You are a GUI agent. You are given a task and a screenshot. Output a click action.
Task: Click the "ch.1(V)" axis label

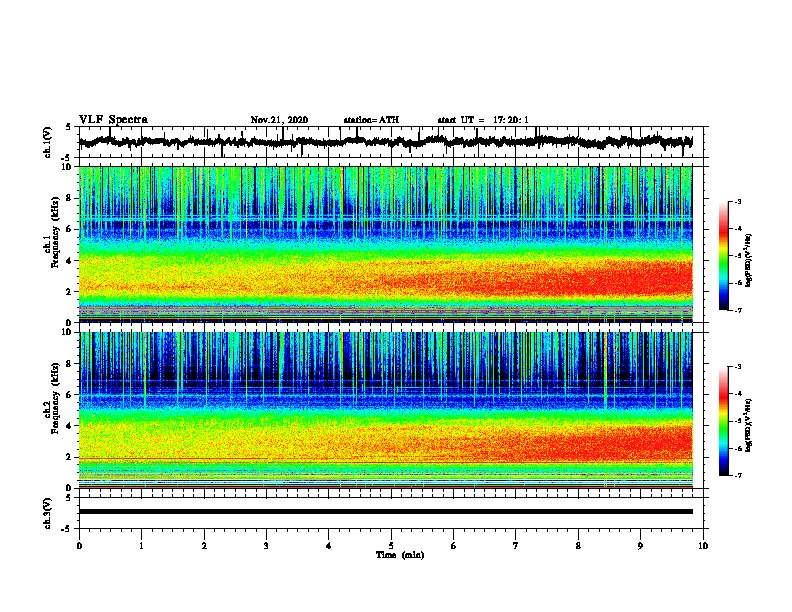tap(48, 142)
